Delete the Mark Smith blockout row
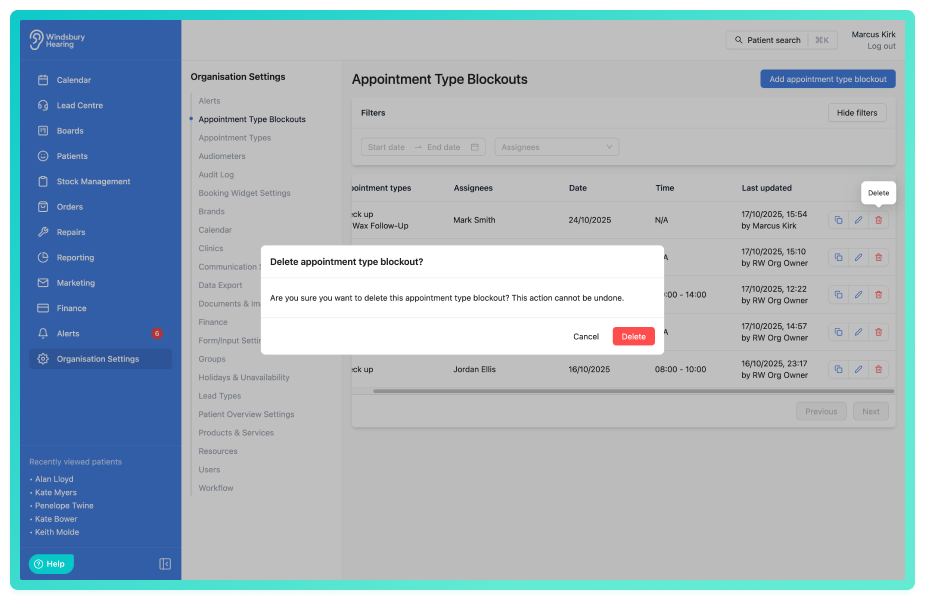 point(878,220)
